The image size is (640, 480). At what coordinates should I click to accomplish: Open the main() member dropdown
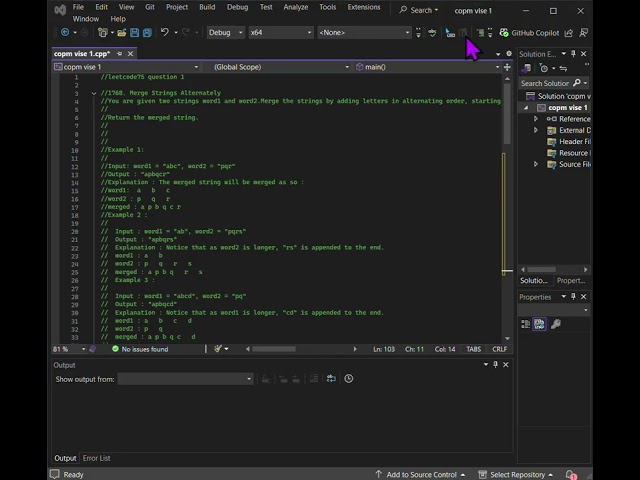coord(427,67)
